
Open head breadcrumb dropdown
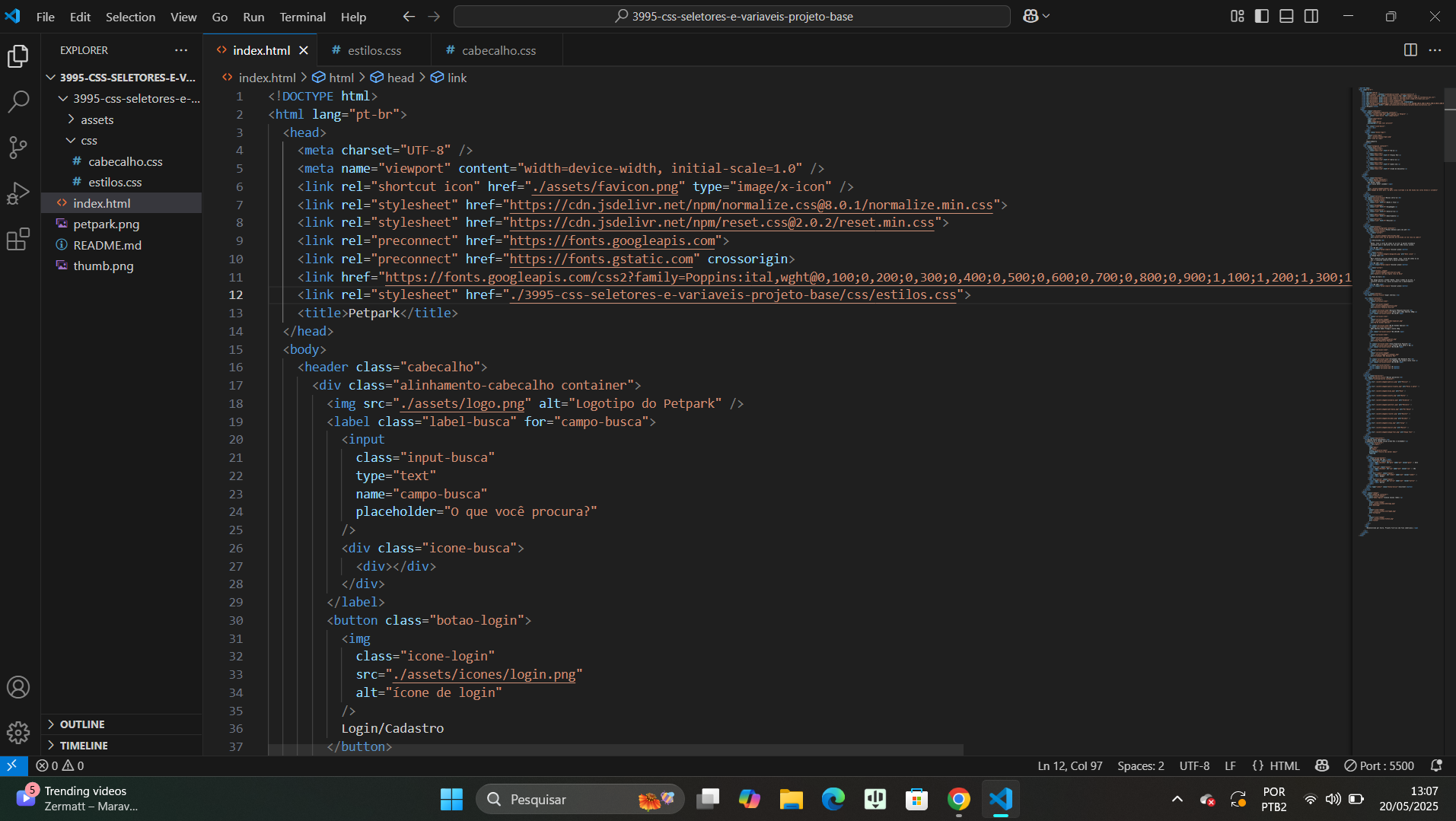tap(392, 78)
